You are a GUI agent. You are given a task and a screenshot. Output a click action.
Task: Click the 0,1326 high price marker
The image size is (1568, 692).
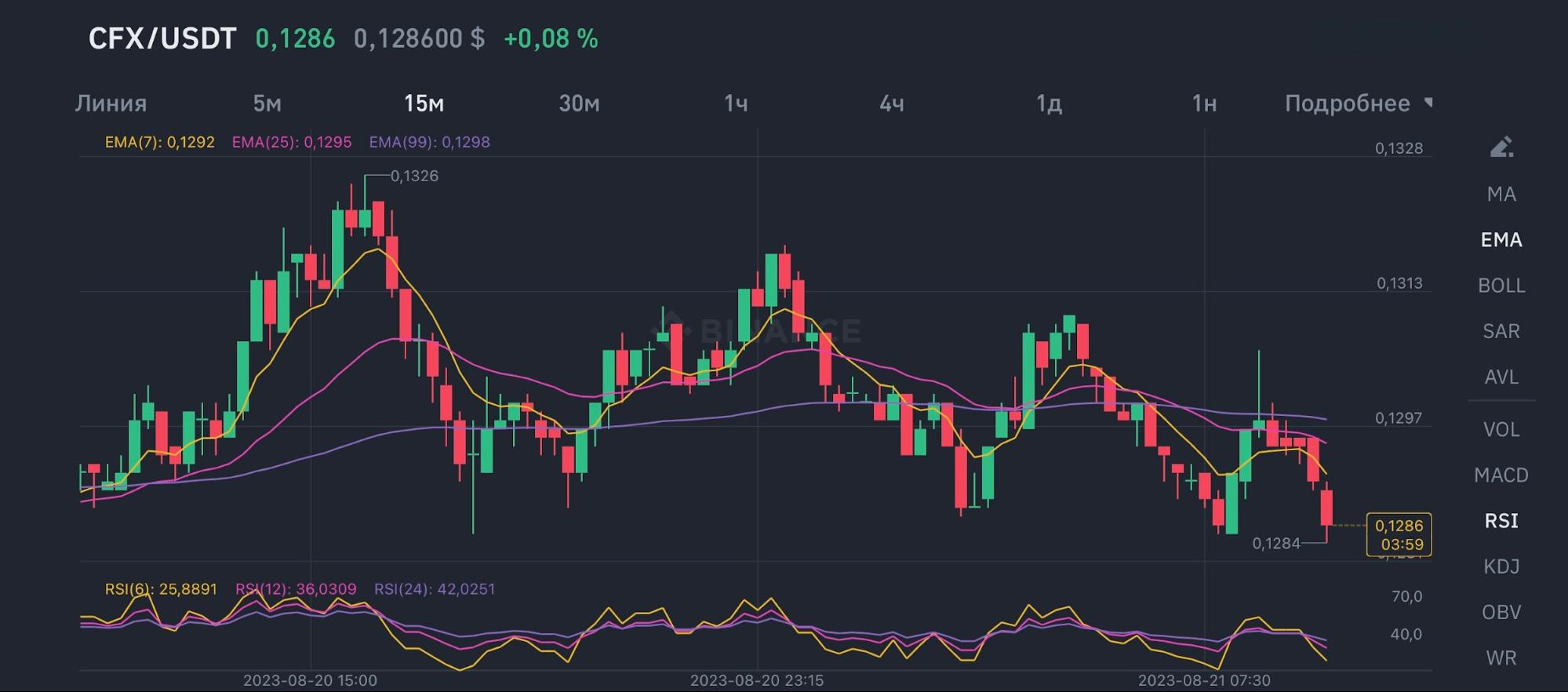414,176
